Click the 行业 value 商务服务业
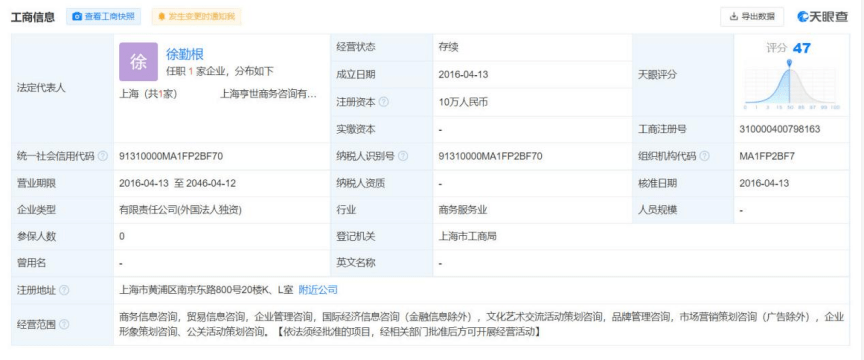This screenshot has width=864, height=360. coord(463,210)
